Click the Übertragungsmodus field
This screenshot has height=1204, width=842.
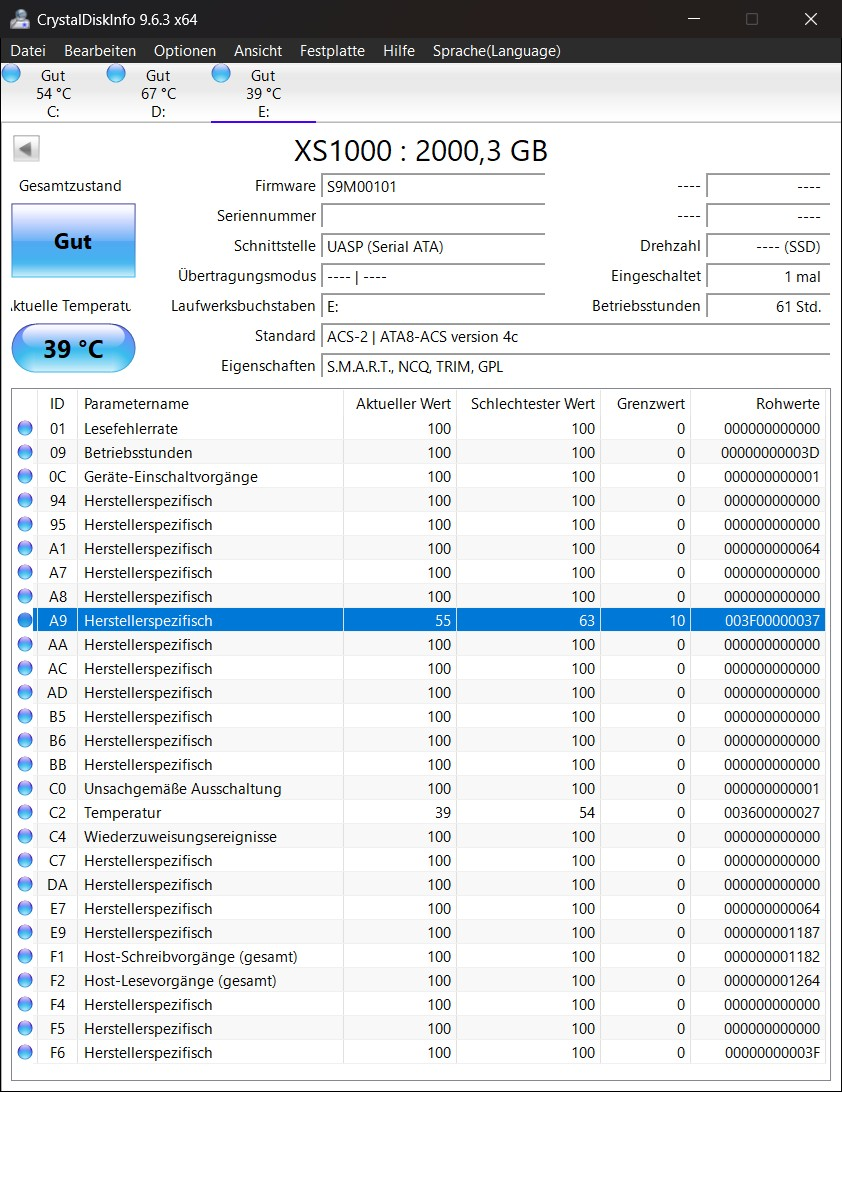tap(433, 276)
